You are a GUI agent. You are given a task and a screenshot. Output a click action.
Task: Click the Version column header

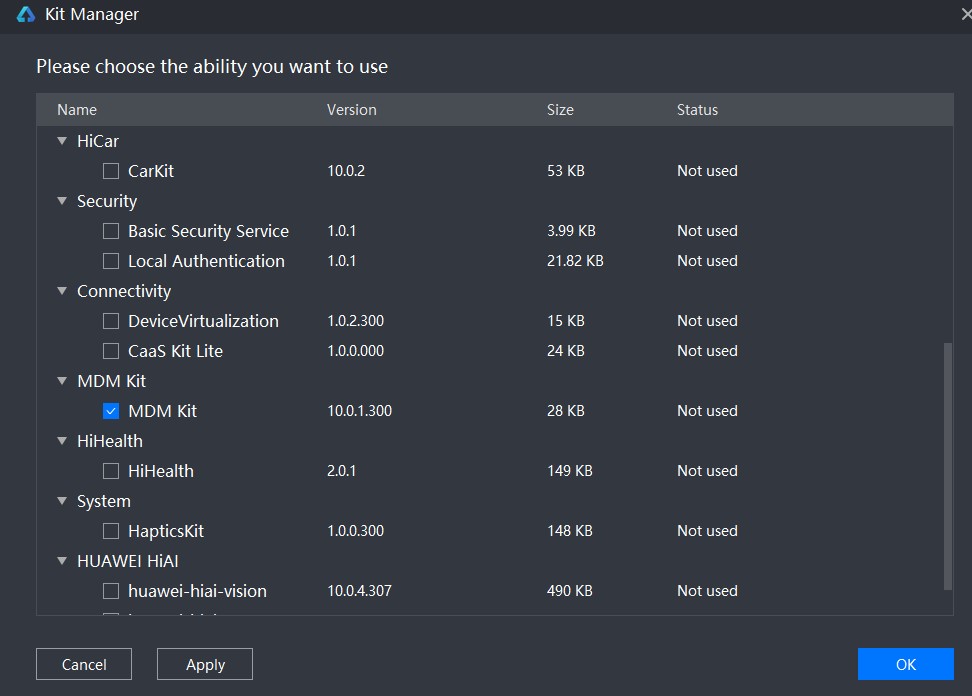[x=351, y=110]
